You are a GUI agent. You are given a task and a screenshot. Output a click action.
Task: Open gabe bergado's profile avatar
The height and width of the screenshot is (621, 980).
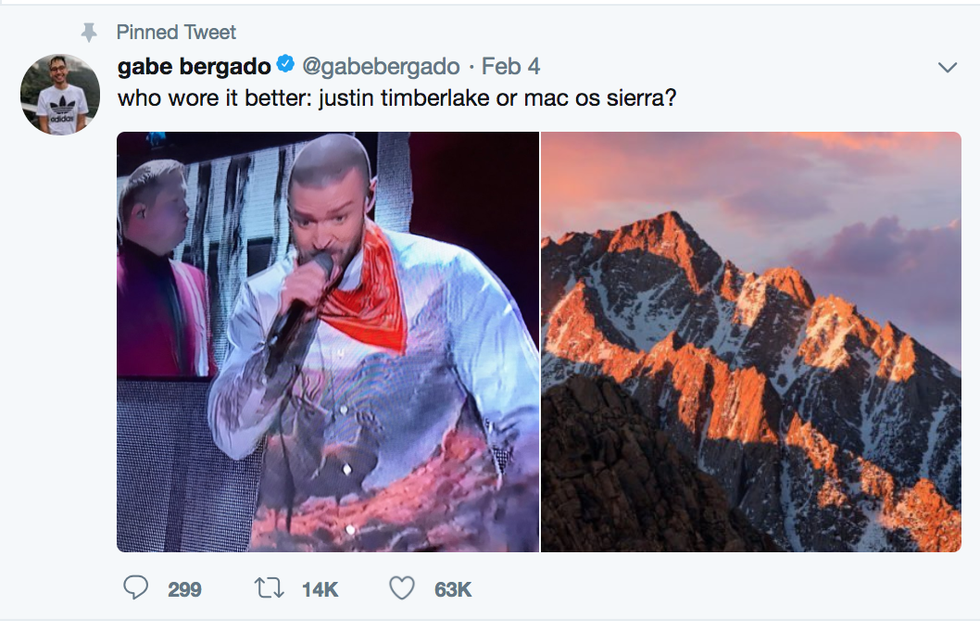[x=60, y=94]
